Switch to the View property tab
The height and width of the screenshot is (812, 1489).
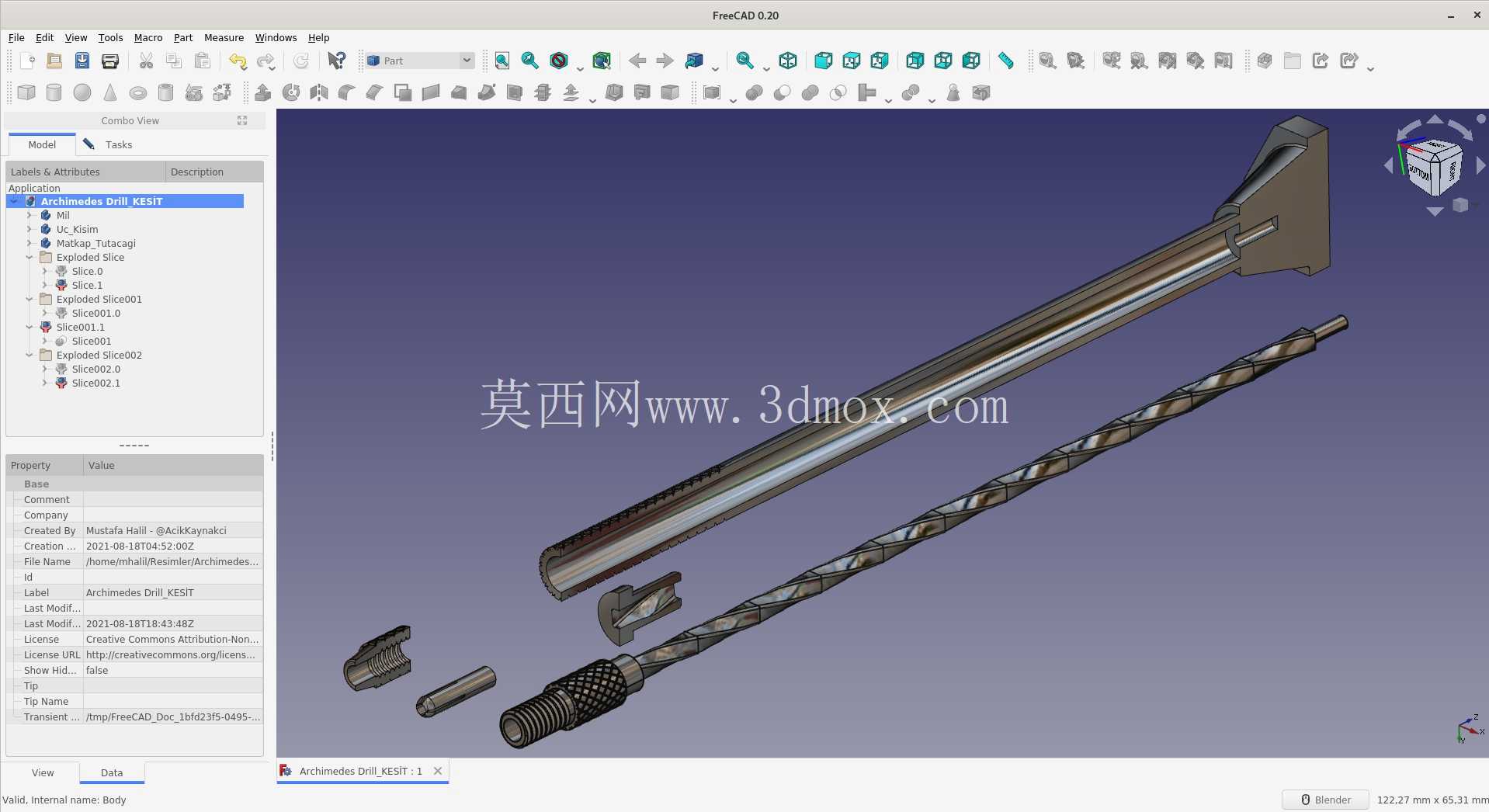pyautogui.click(x=43, y=772)
